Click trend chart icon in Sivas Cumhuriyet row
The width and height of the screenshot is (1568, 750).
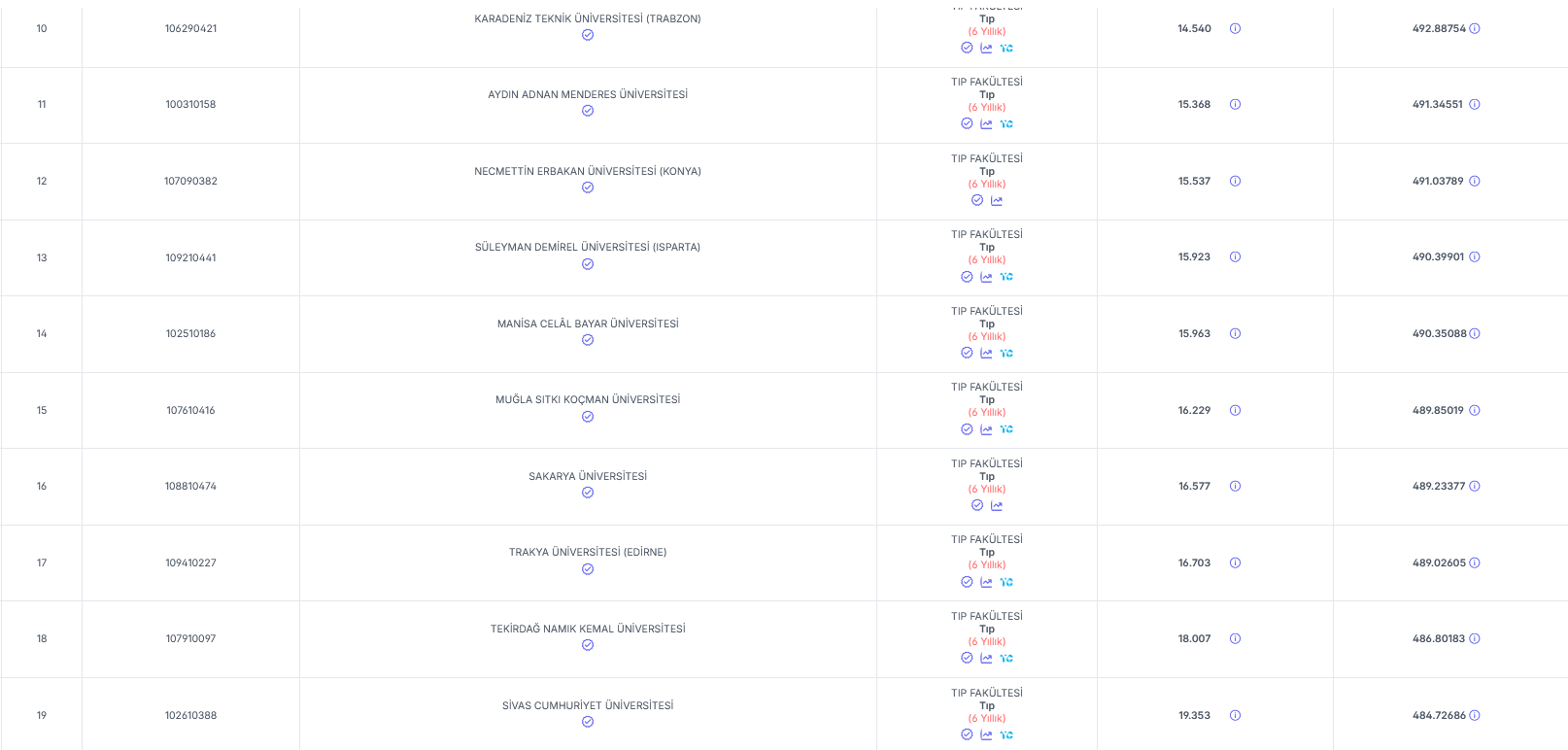click(986, 735)
